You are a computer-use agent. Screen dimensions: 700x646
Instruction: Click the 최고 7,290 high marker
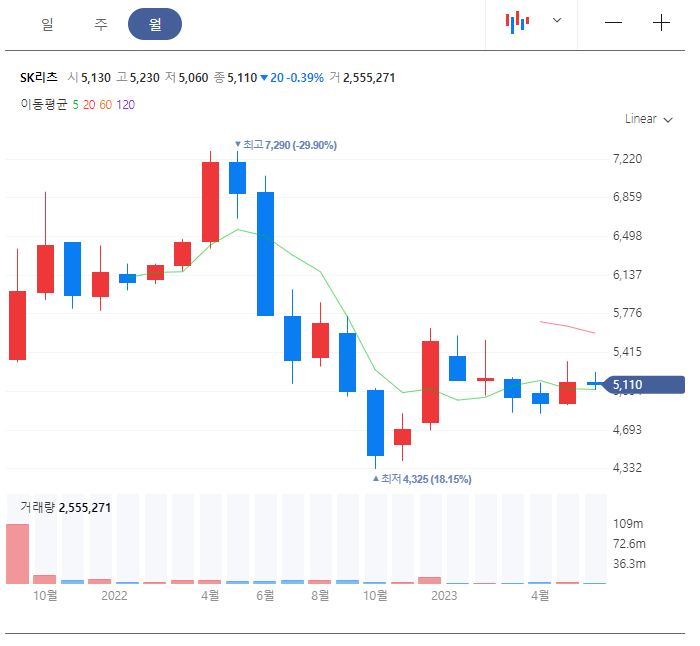coord(286,145)
